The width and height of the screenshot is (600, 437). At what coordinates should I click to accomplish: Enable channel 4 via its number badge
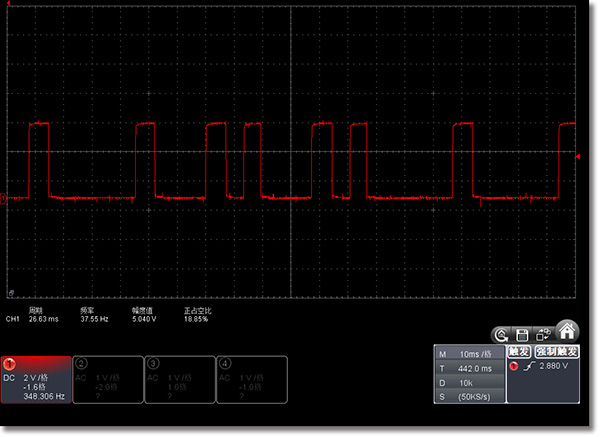coord(225,365)
